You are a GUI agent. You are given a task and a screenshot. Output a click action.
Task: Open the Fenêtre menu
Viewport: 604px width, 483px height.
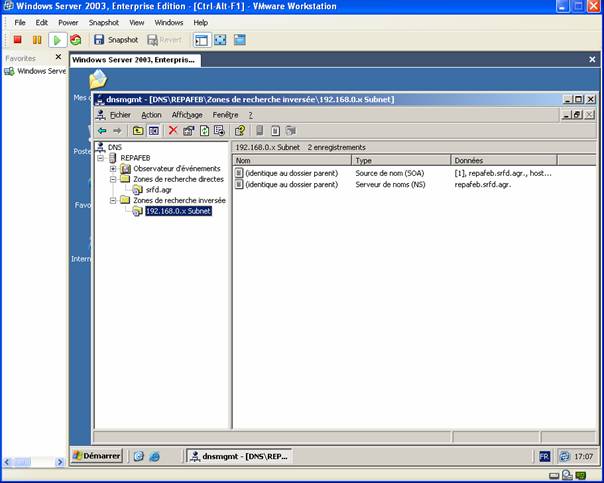tap(225, 115)
